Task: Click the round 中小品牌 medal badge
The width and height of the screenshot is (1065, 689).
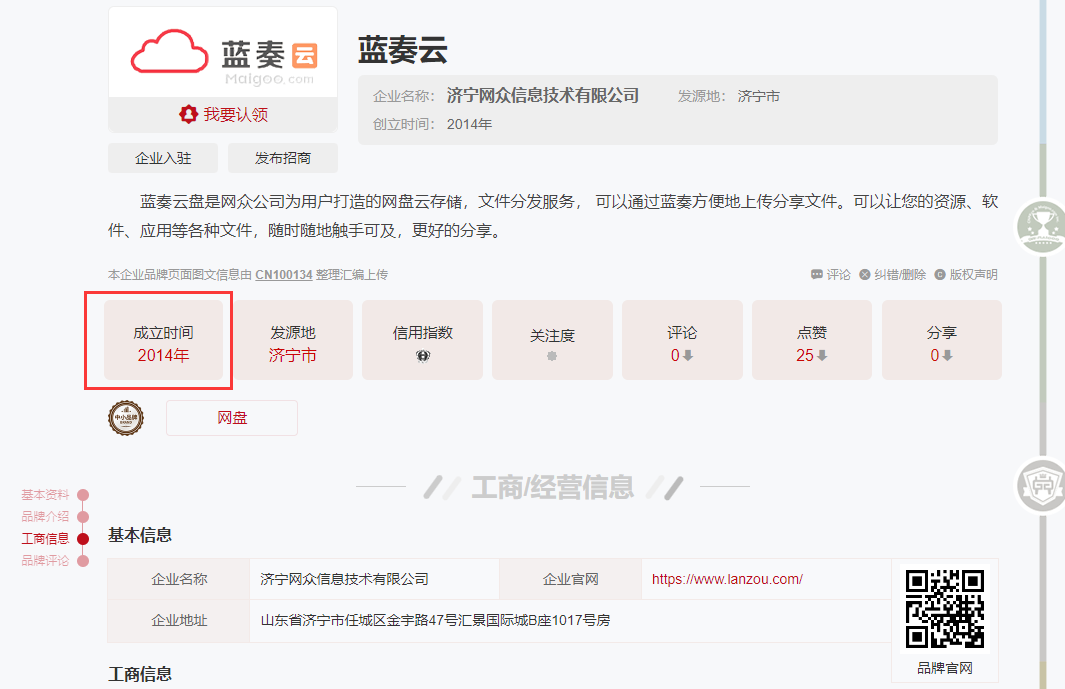Action: pos(126,418)
